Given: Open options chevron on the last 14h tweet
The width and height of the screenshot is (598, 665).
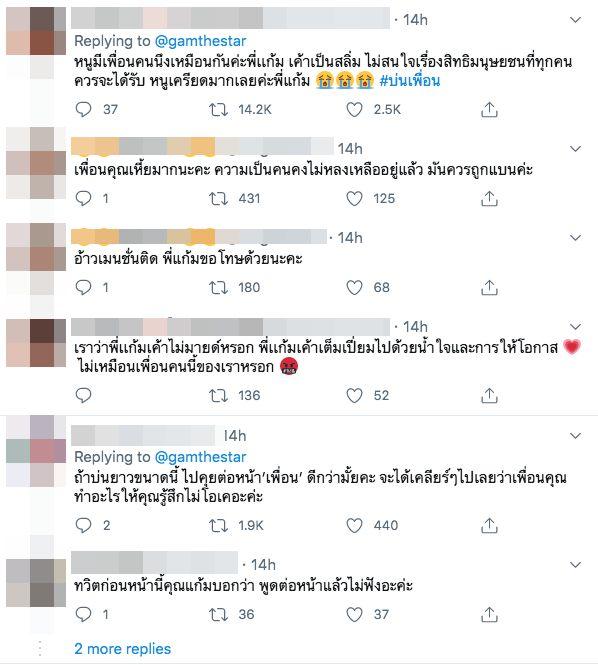Looking at the screenshot, I should [x=575, y=565].
